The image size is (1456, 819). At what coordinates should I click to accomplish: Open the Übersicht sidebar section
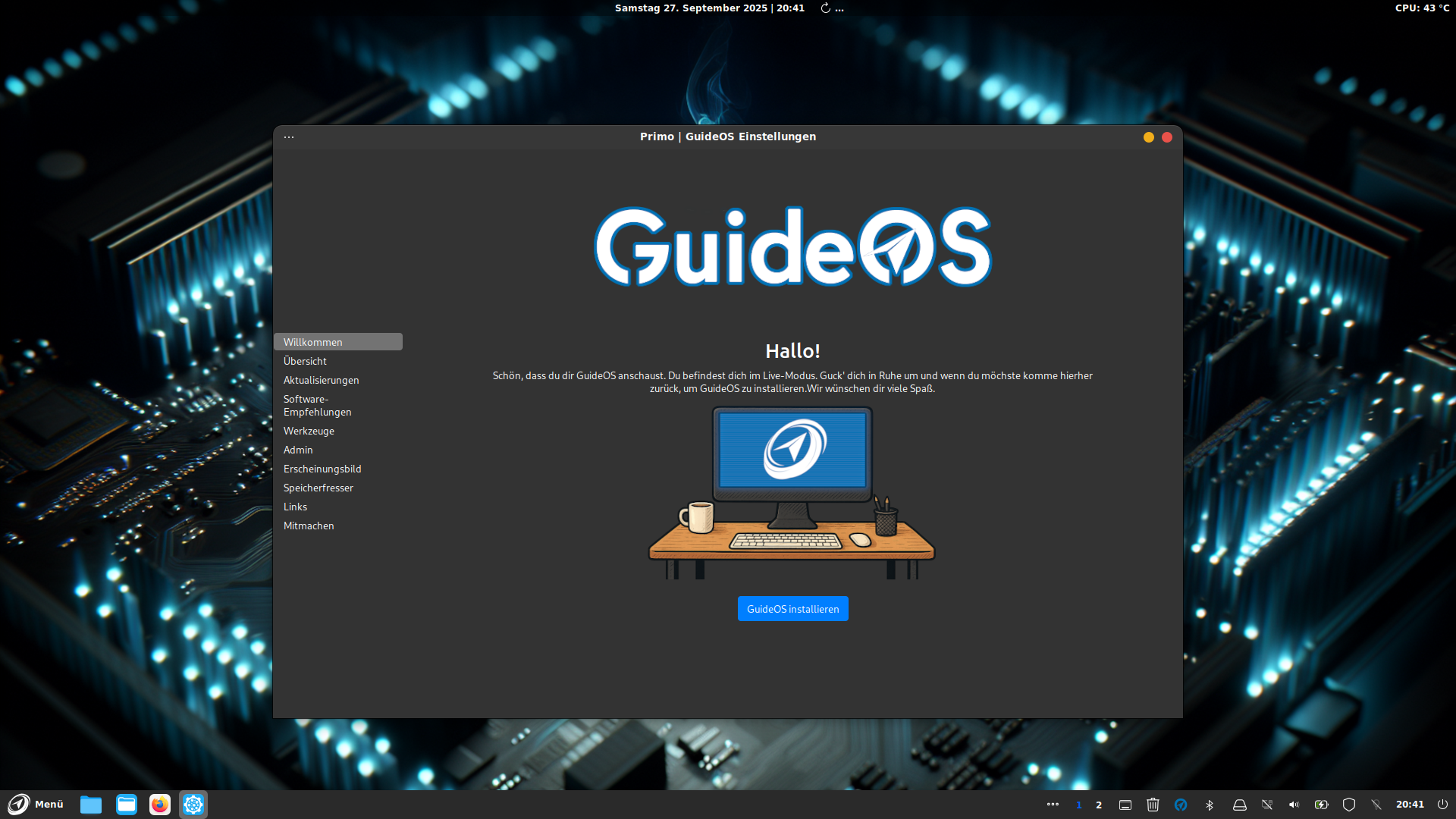[x=305, y=361]
